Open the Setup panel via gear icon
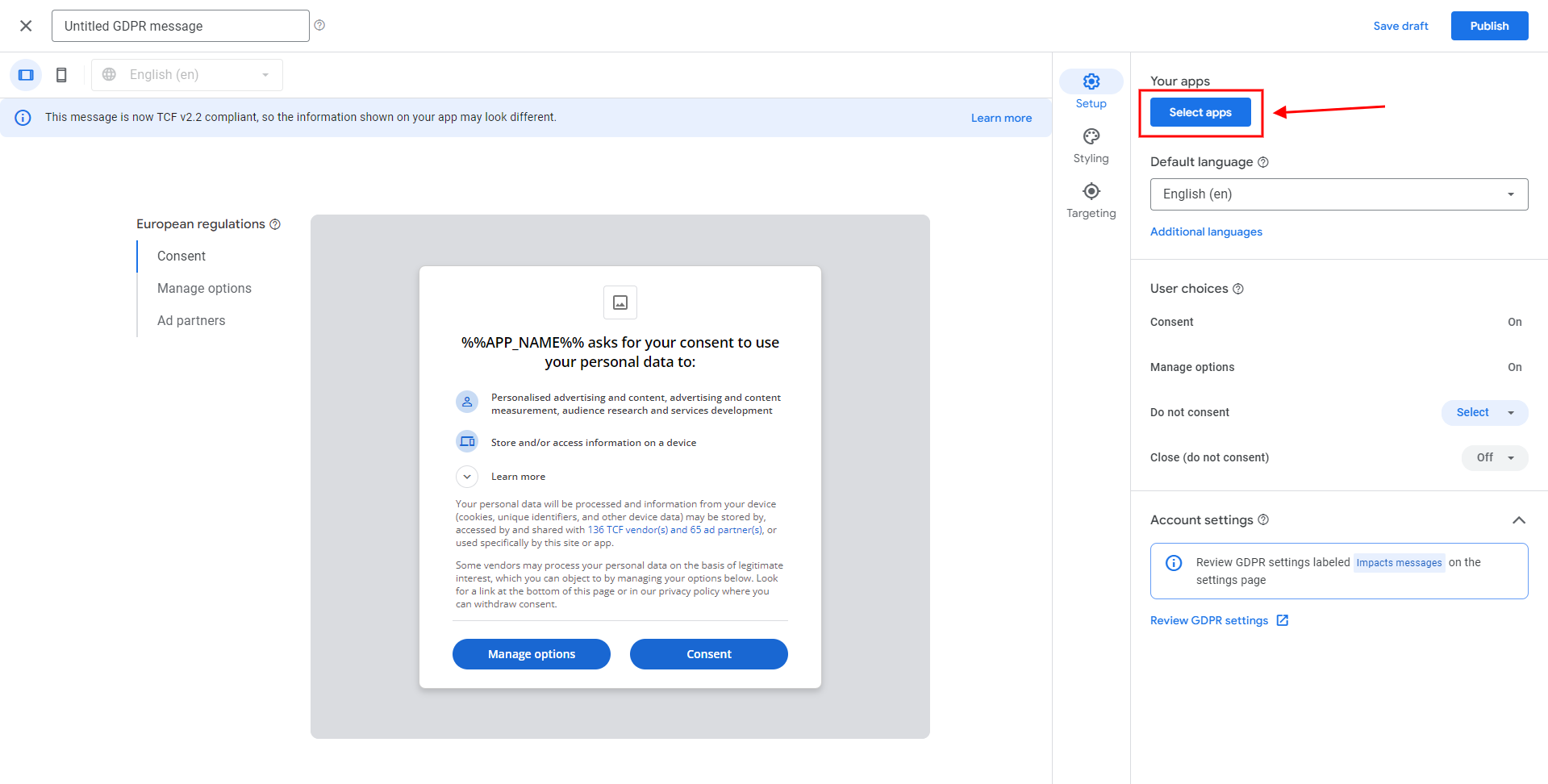 click(x=1091, y=81)
